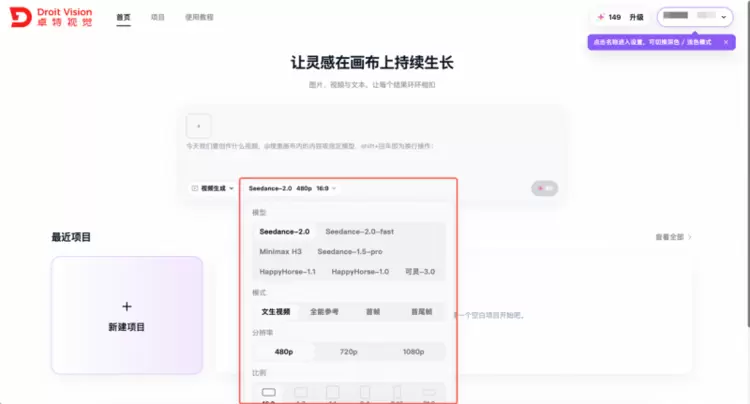Click the page vertical scrollbar
This screenshot has width=750, height=404.
tap(748, 163)
